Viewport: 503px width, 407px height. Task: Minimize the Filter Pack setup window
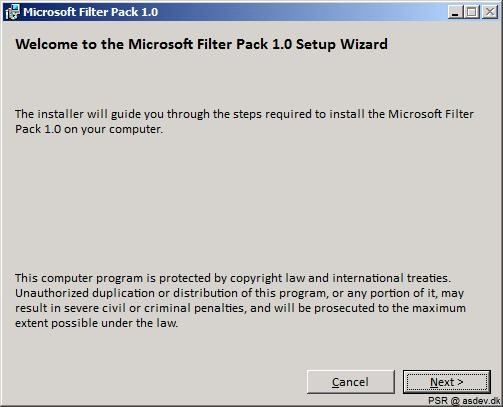click(x=455, y=12)
